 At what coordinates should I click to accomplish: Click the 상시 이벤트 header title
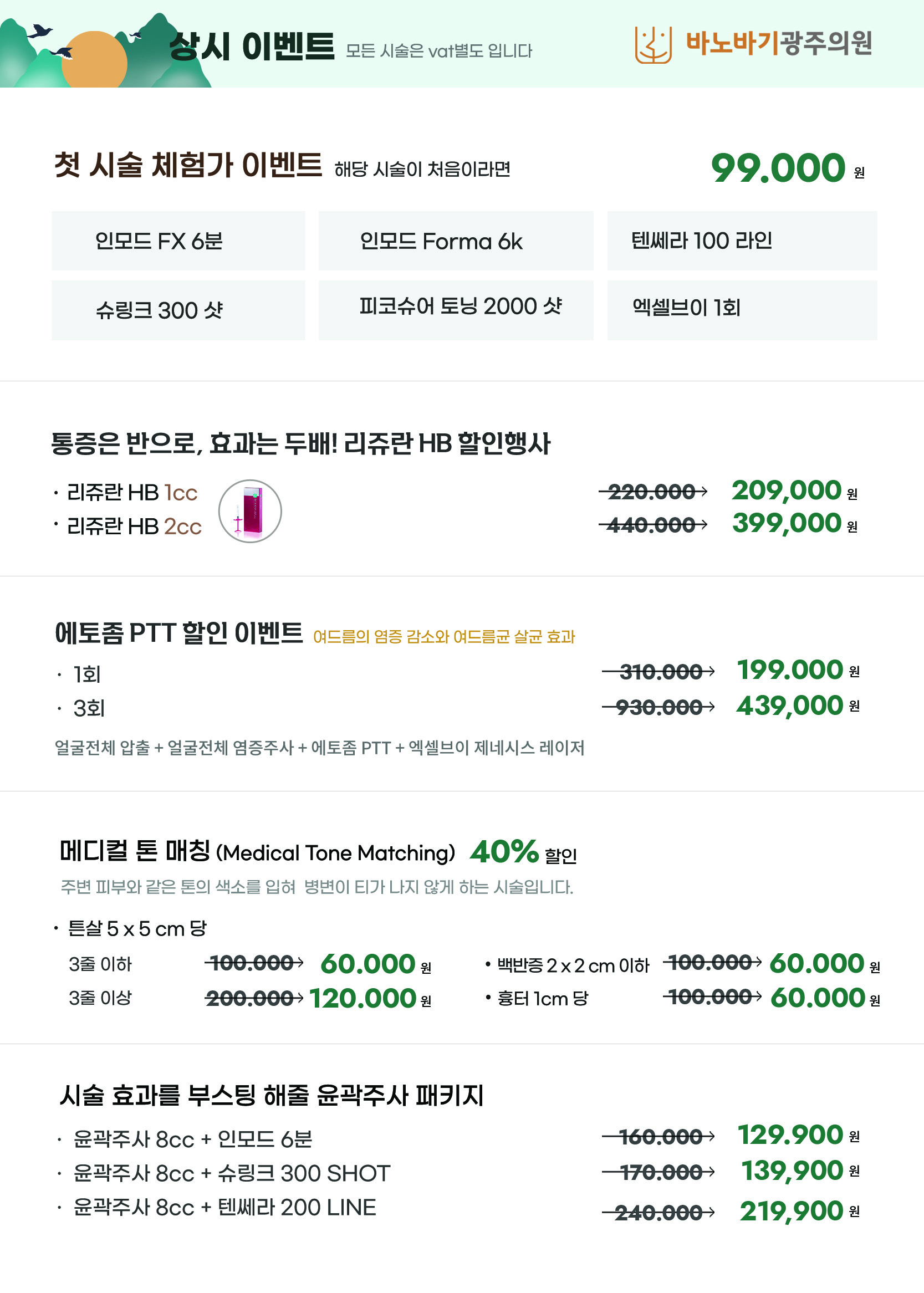pyautogui.click(x=252, y=46)
